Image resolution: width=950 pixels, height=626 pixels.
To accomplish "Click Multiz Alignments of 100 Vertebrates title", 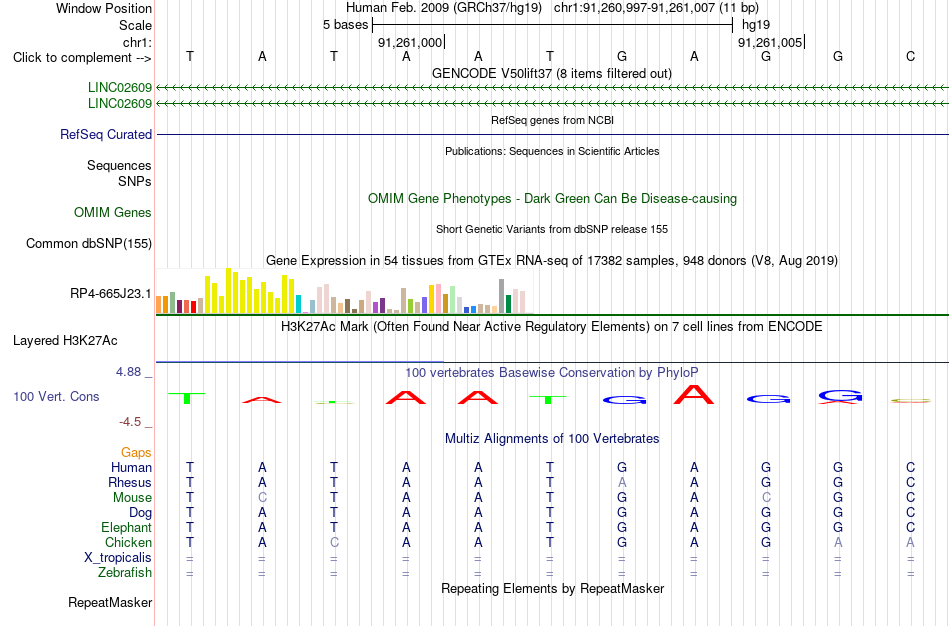I will (552, 439).
